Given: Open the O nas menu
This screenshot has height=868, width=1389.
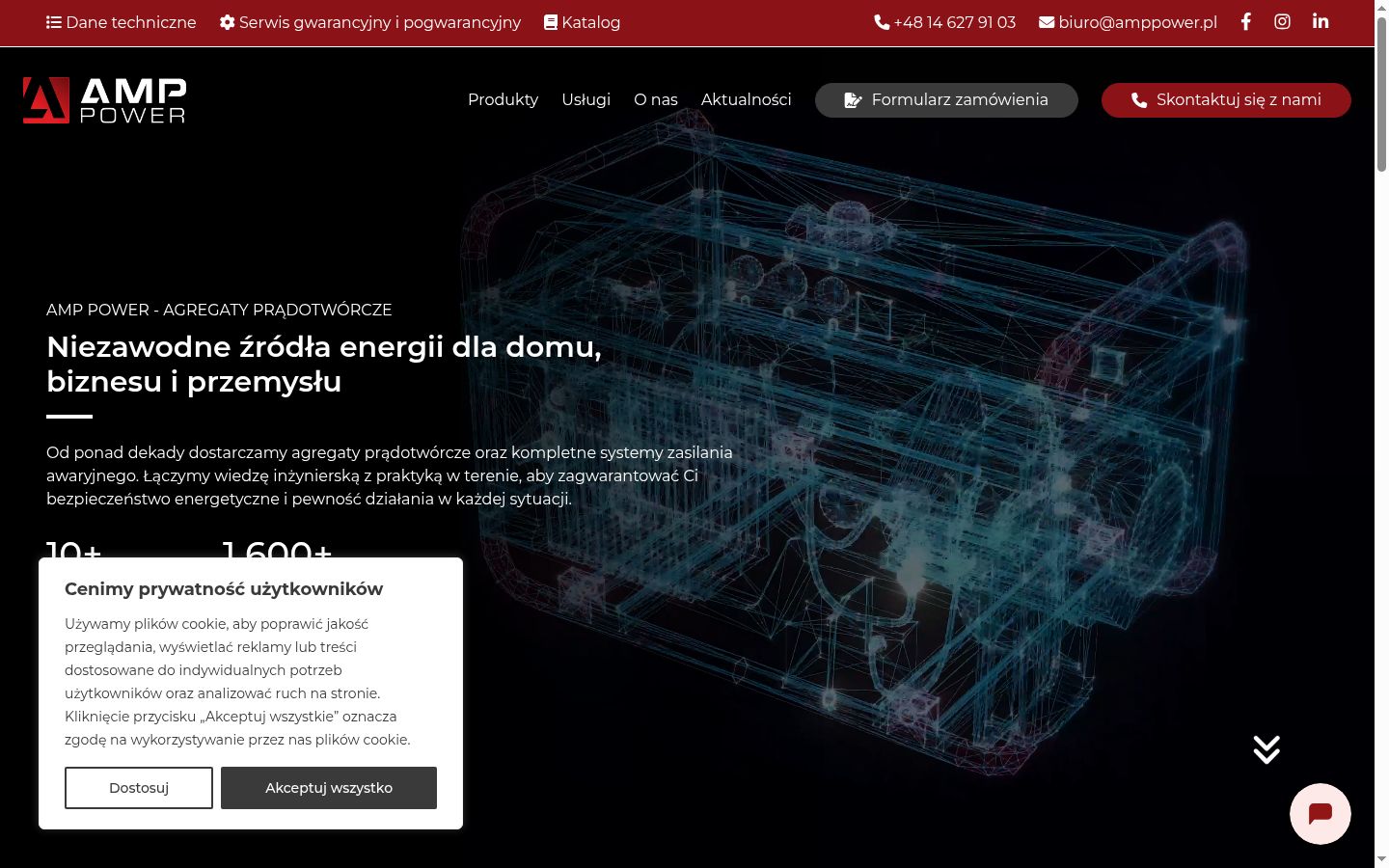Looking at the screenshot, I should click(656, 99).
